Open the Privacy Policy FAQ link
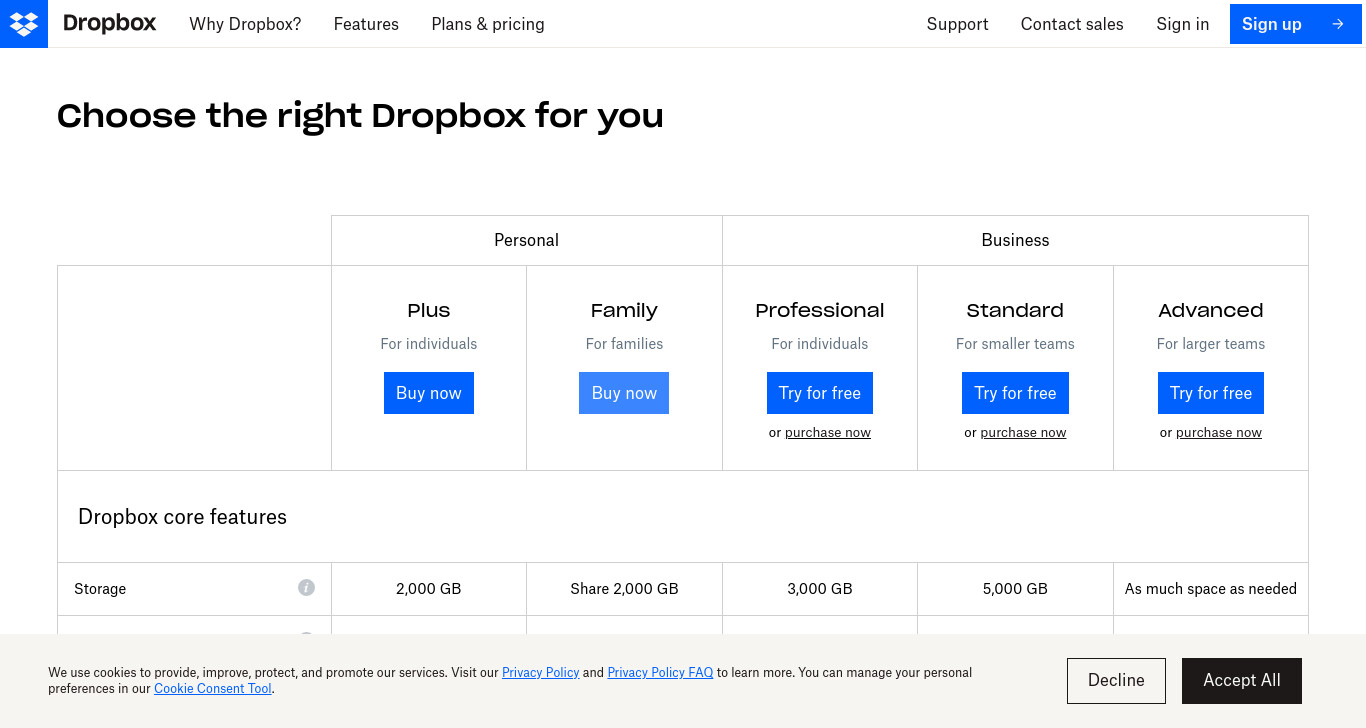Viewport: 1366px width, 728px height. [x=660, y=673]
